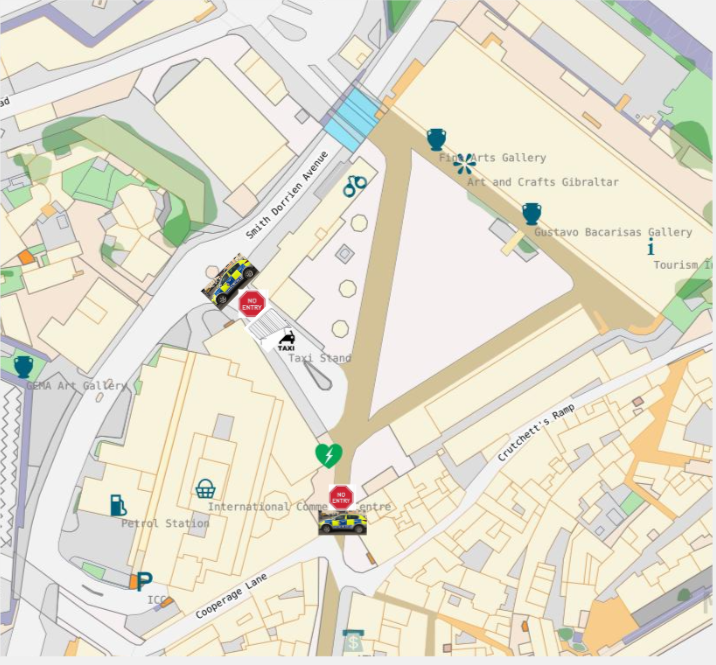716x665 pixels.
Task: Select the Petrol Station fuel pump icon
Action: [118, 505]
